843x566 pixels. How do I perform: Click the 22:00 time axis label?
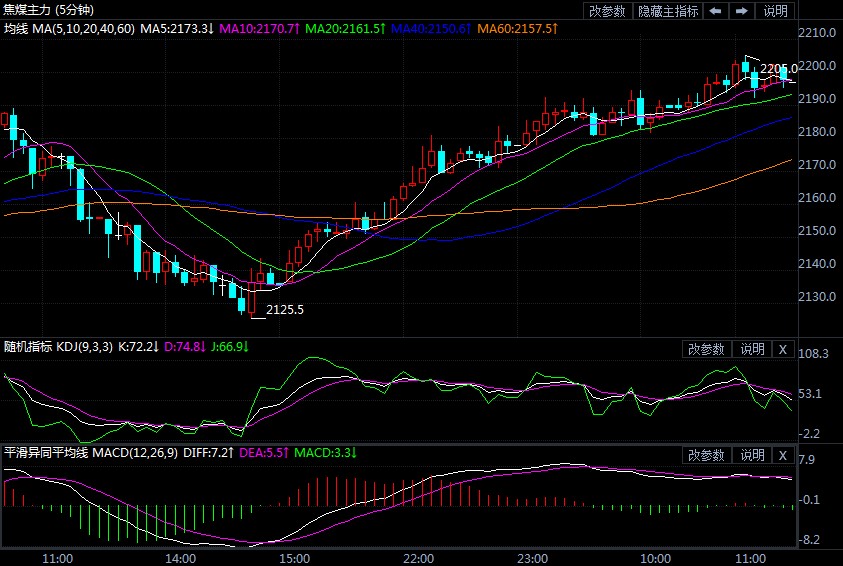(417, 557)
